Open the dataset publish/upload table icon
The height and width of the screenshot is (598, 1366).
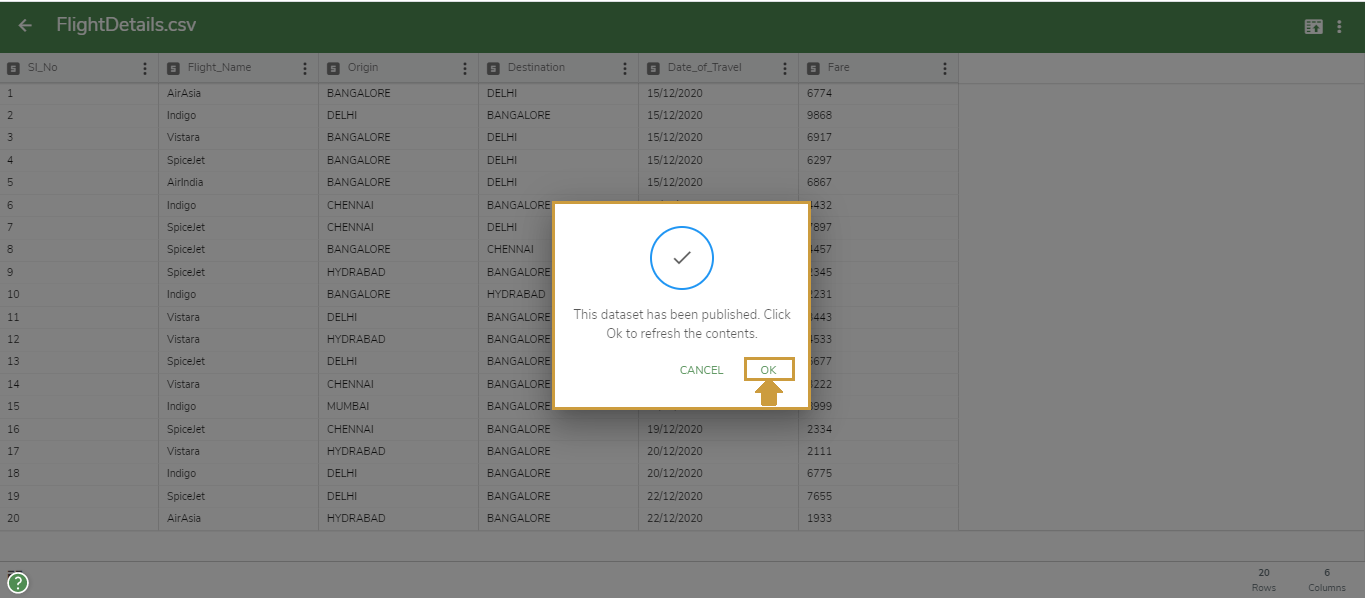pyautogui.click(x=1313, y=26)
